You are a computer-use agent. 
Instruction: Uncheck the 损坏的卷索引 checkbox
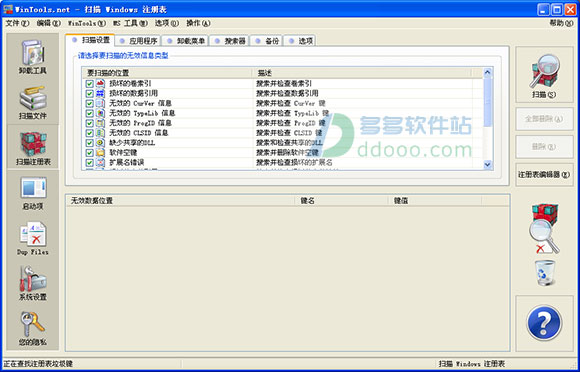pyautogui.click(x=89, y=84)
